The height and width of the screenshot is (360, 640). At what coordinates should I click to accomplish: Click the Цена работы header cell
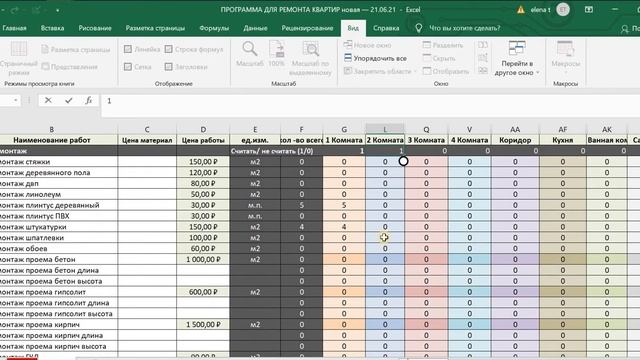click(203, 140)
